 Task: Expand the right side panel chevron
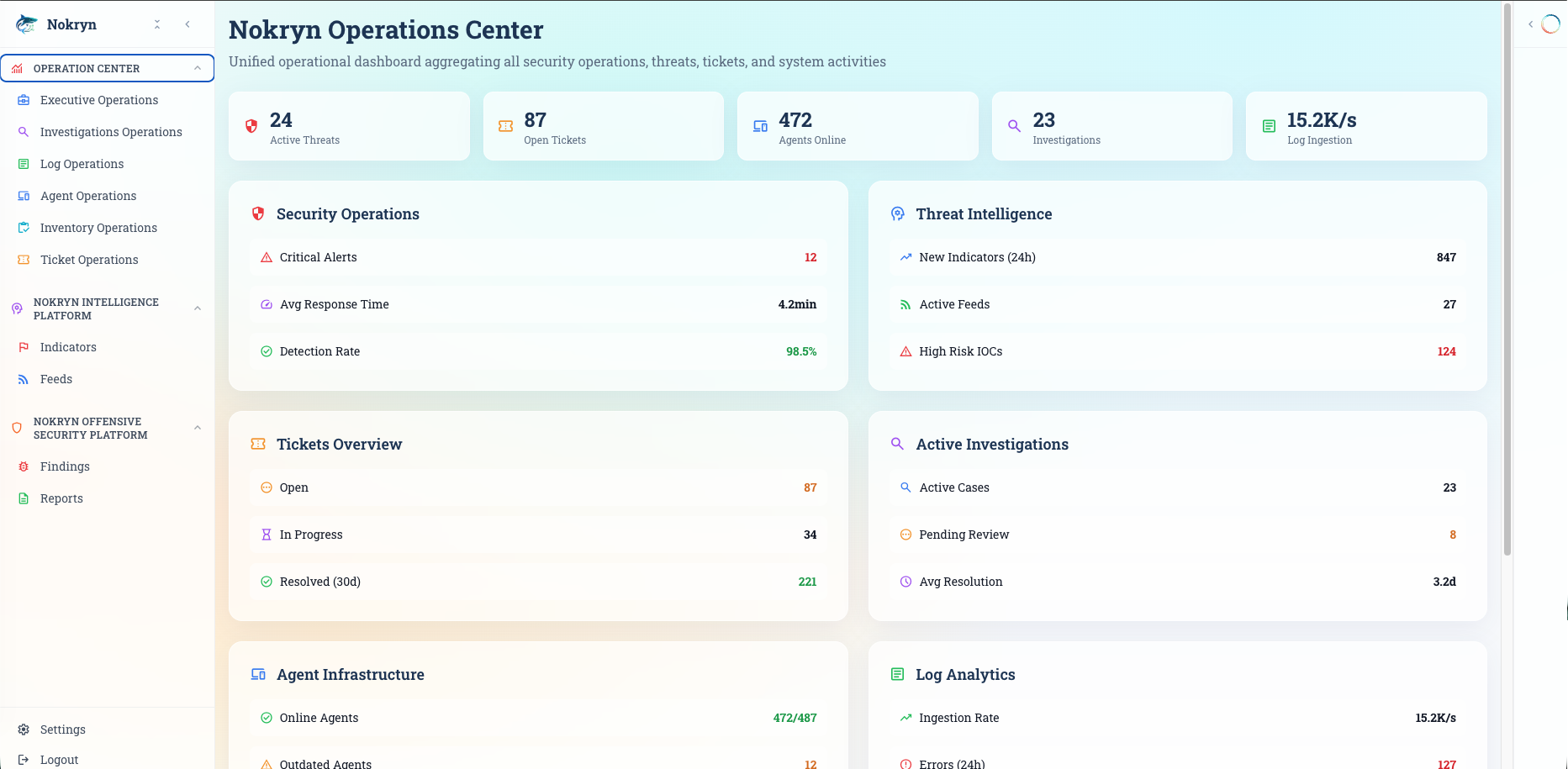coord(1530,24)
